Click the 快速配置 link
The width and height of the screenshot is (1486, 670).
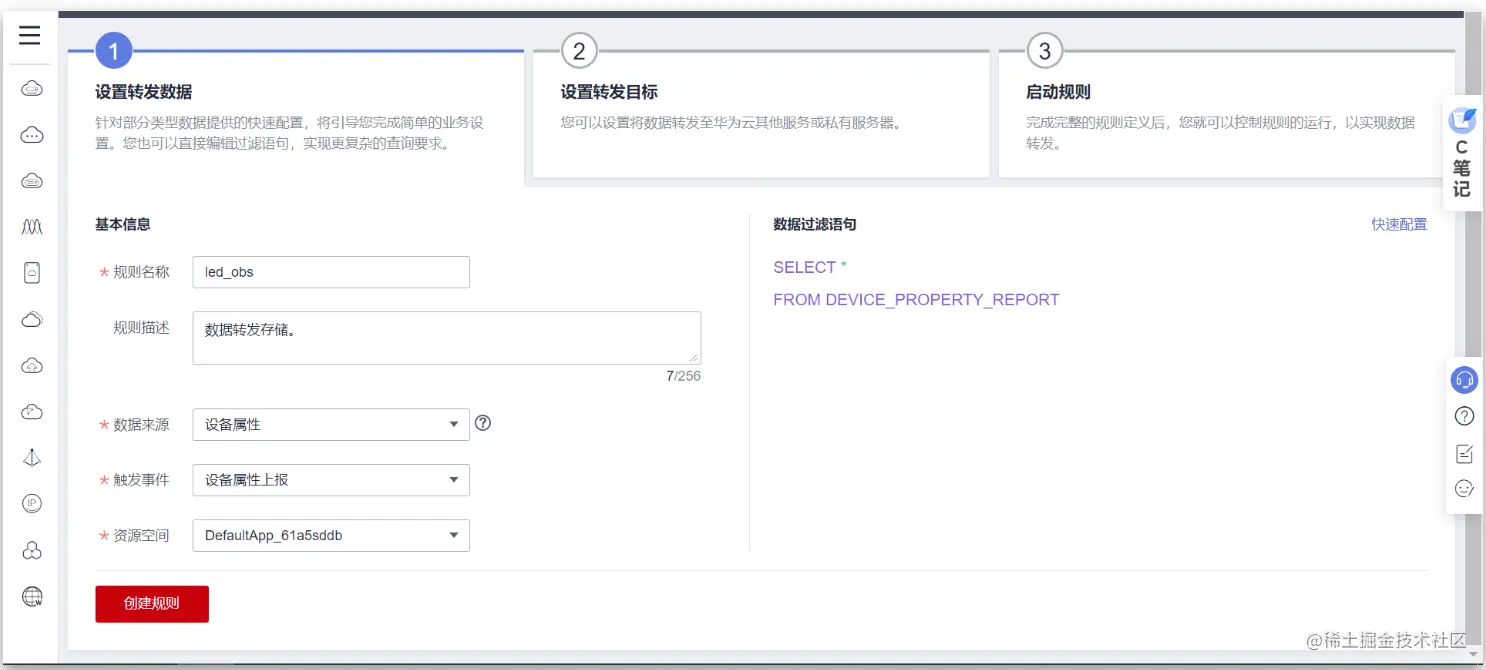click(1399, 225)
